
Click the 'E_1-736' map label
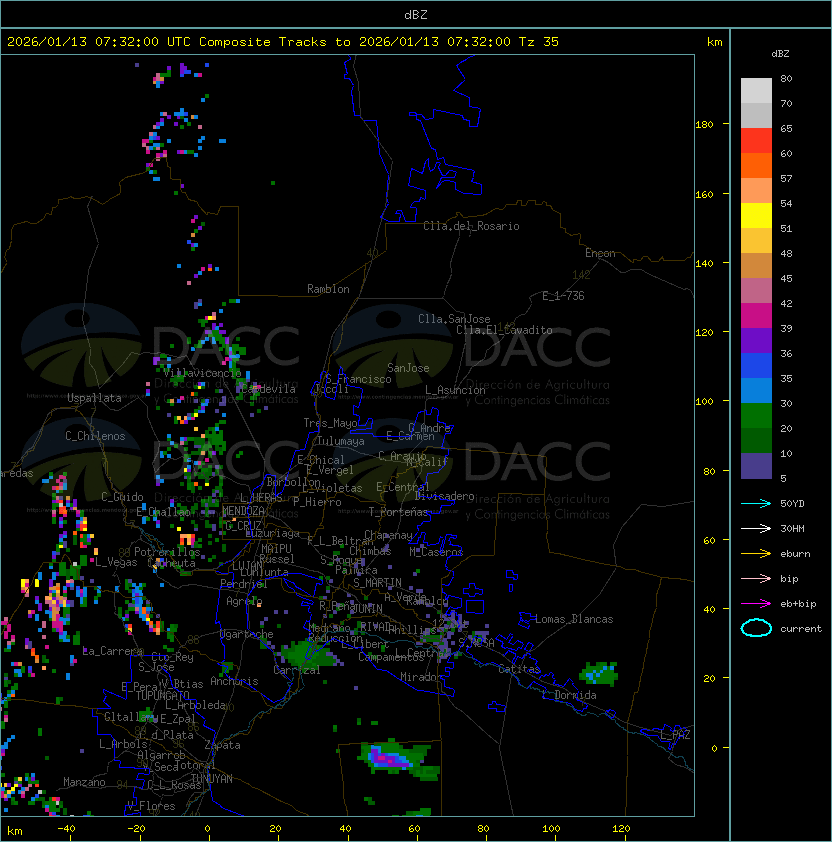coord(563,296)
